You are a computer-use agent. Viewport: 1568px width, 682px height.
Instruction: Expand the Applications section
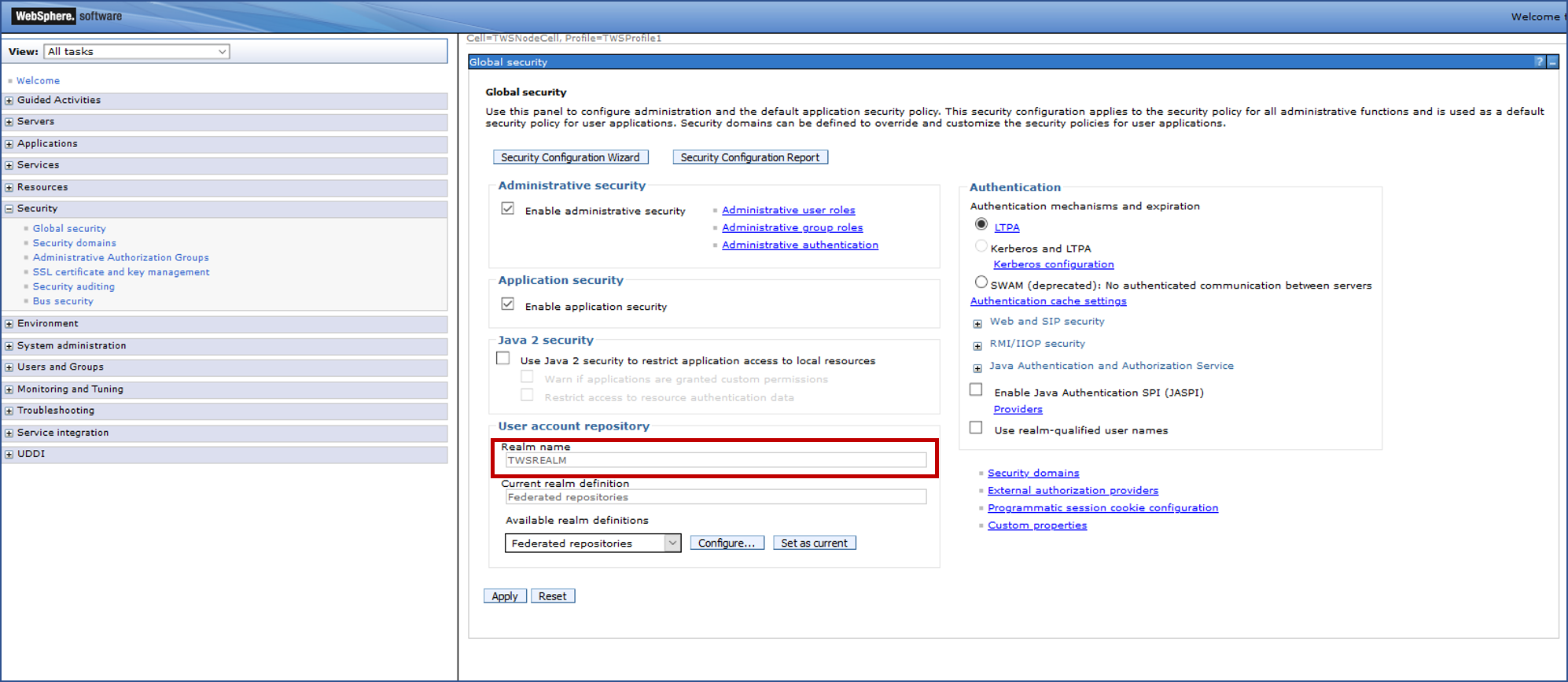click(9, 144)
